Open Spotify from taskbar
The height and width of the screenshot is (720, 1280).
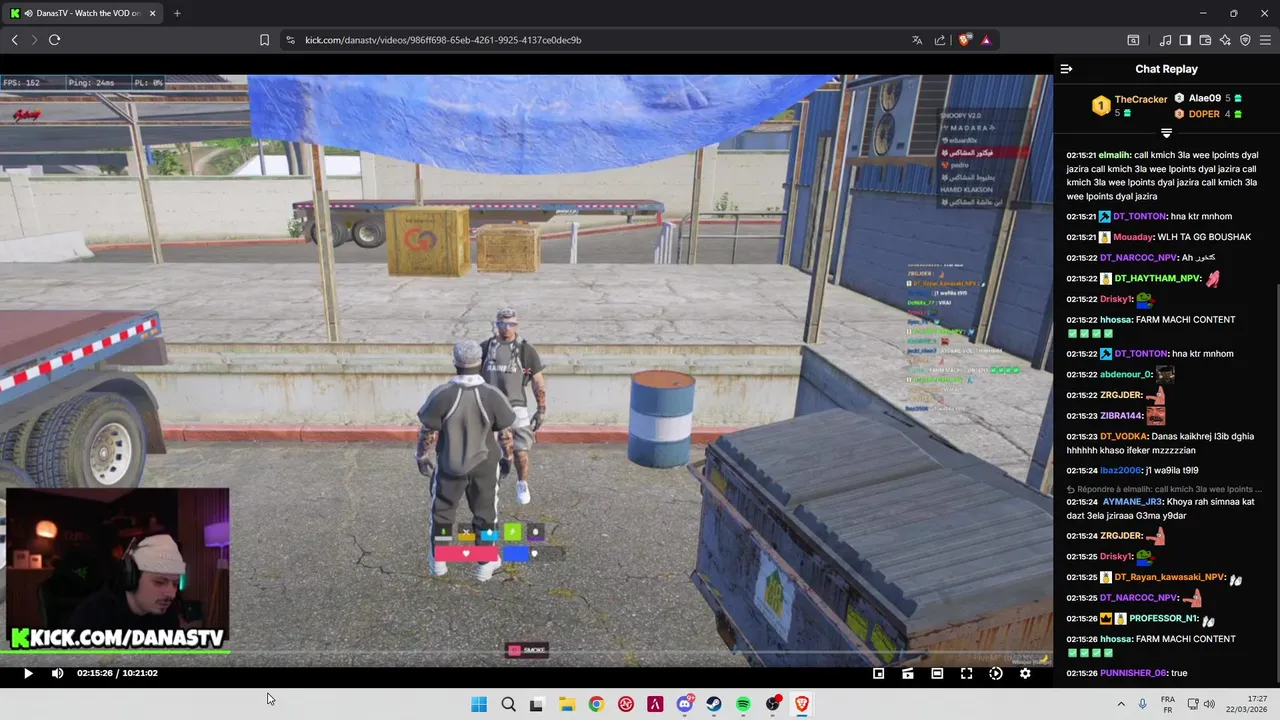tap(743, 704)
